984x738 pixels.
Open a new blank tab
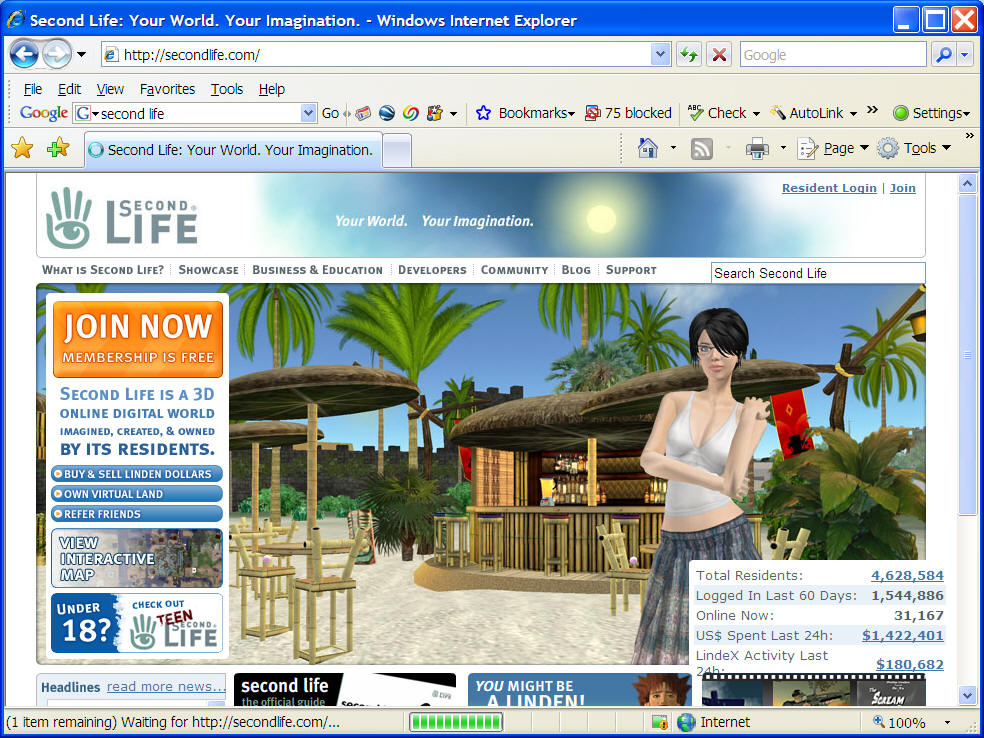pos(397,151)
